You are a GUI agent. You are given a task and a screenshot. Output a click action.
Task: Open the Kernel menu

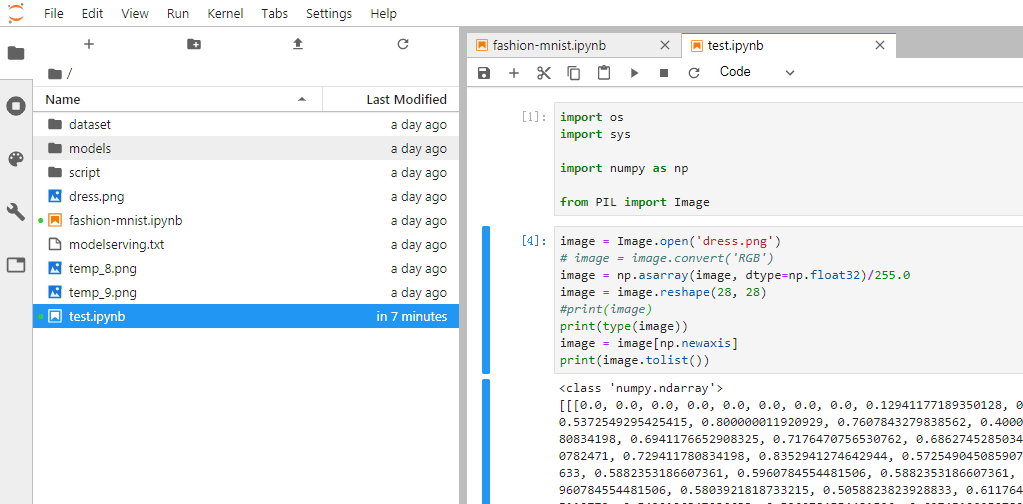(x=225, y=13)
